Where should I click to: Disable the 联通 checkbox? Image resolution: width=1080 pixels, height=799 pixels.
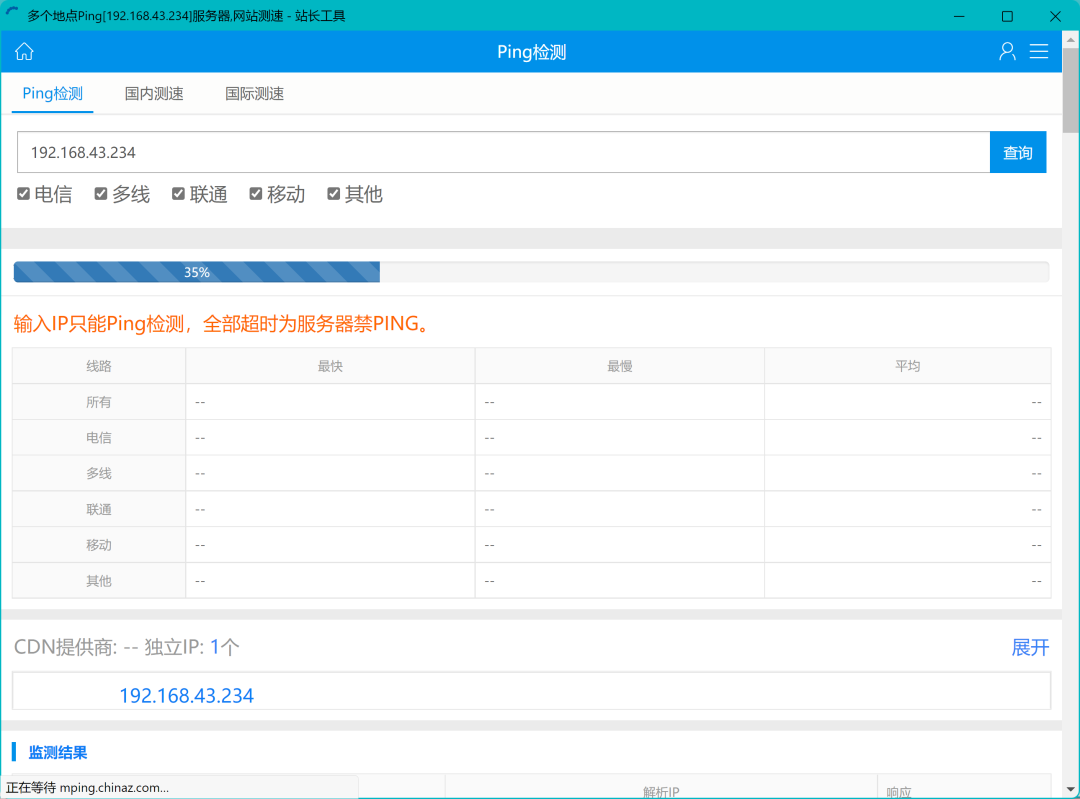179,194
